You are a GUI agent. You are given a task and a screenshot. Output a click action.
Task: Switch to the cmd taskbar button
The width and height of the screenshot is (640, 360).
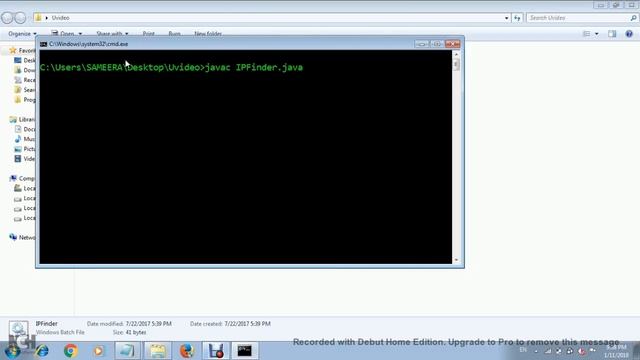click(245, 351)
